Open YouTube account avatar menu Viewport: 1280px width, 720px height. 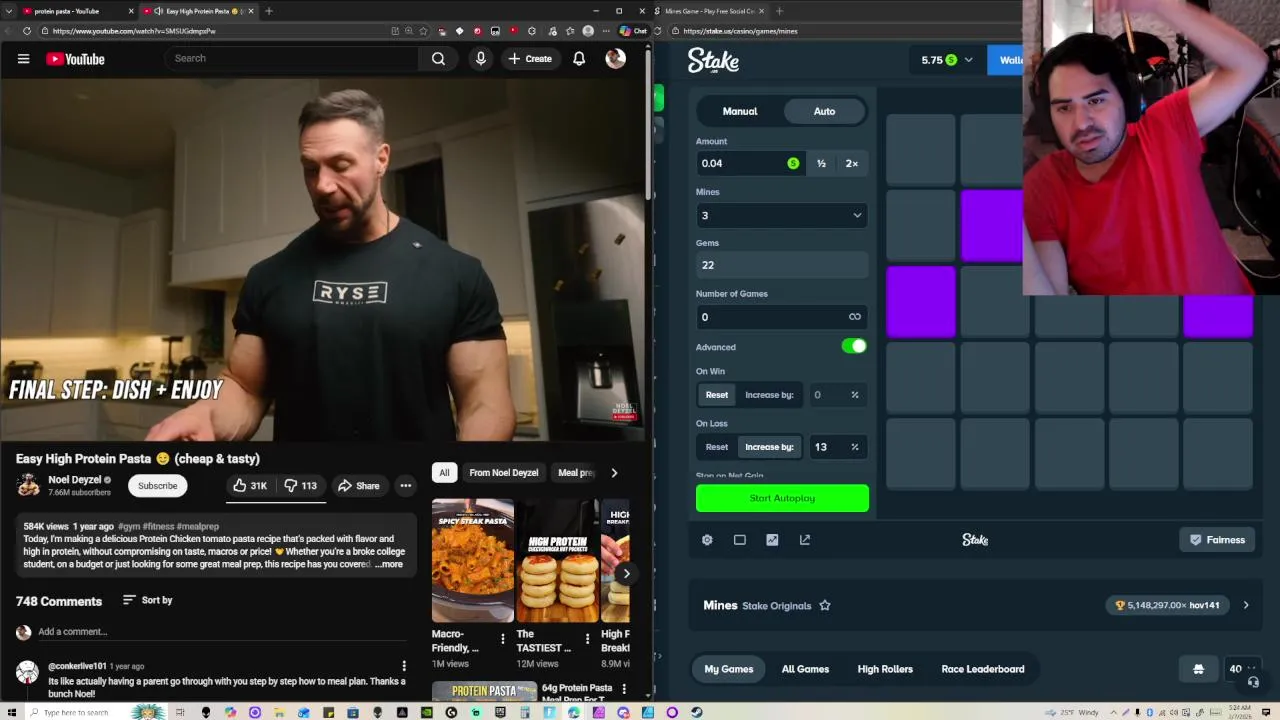[615, 59]
